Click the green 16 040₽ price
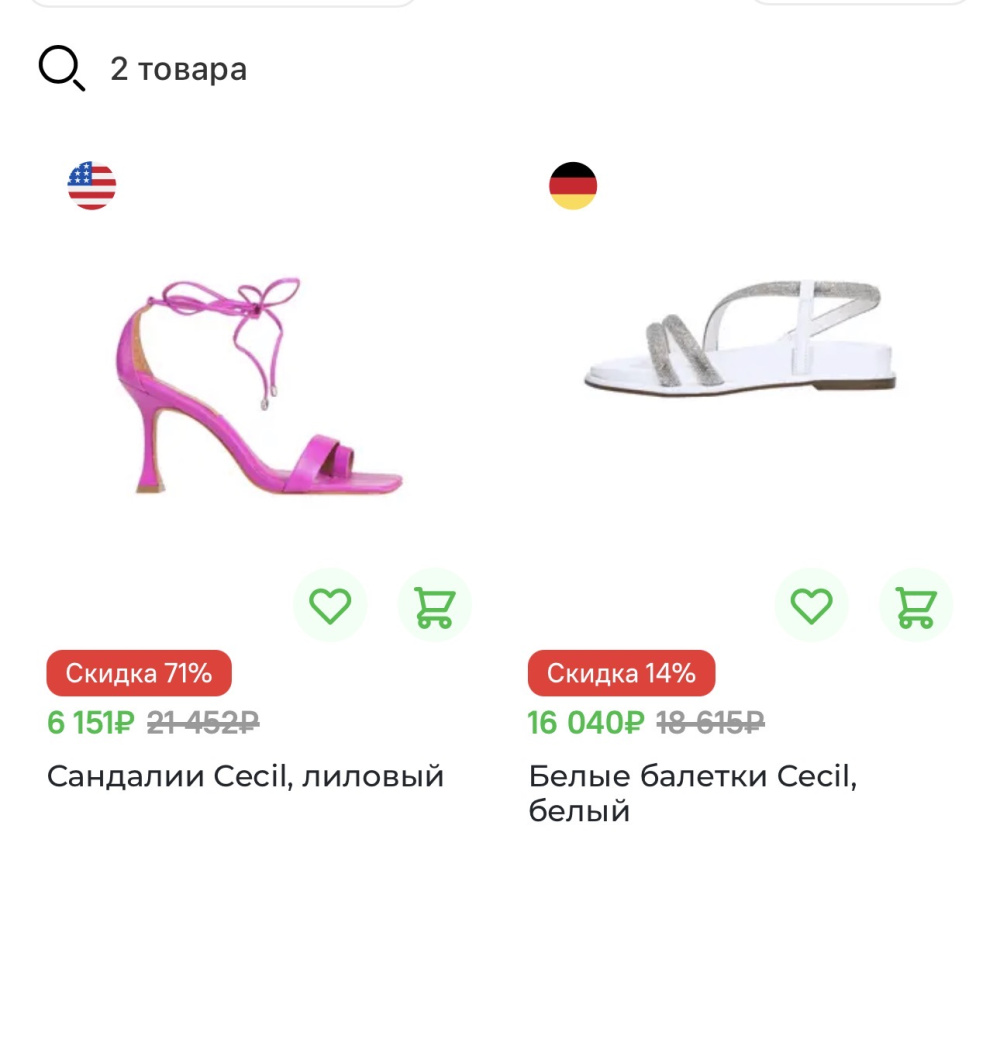This screenshot has width=1000, height=1057. click(586, 722)
